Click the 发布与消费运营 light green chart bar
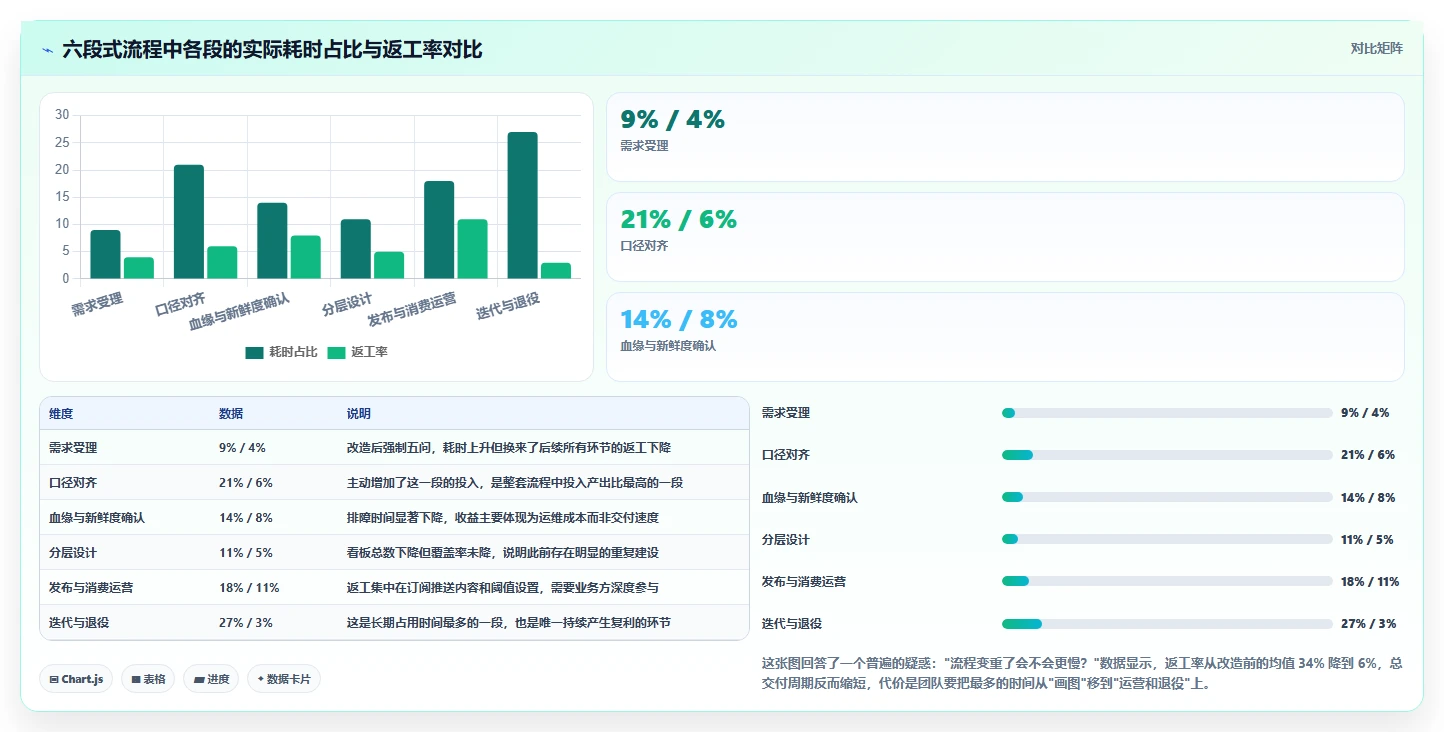The height and width of the screenshot is (732, 1444). click(472, 248)
